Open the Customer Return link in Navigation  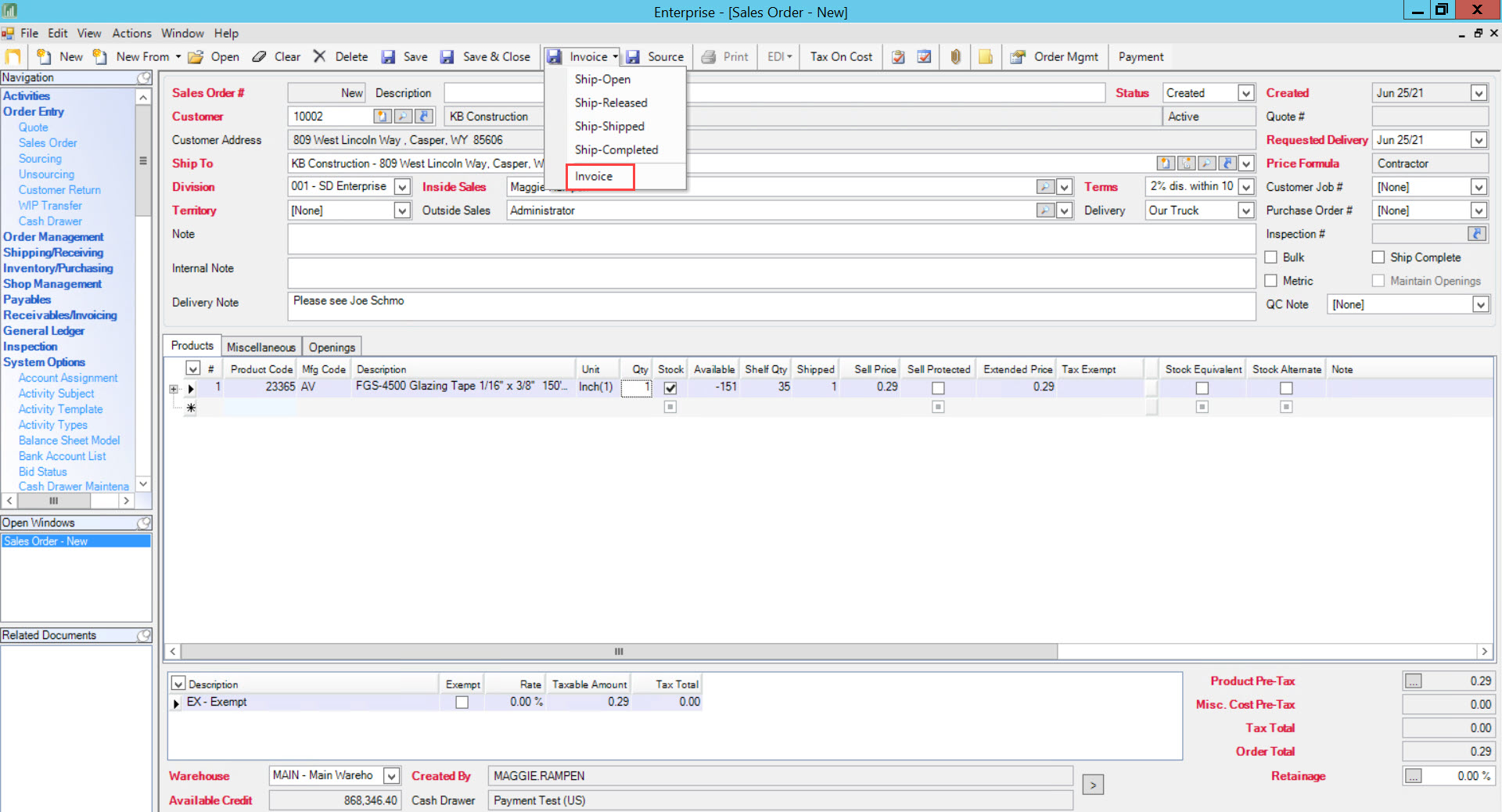coord(59,190)
